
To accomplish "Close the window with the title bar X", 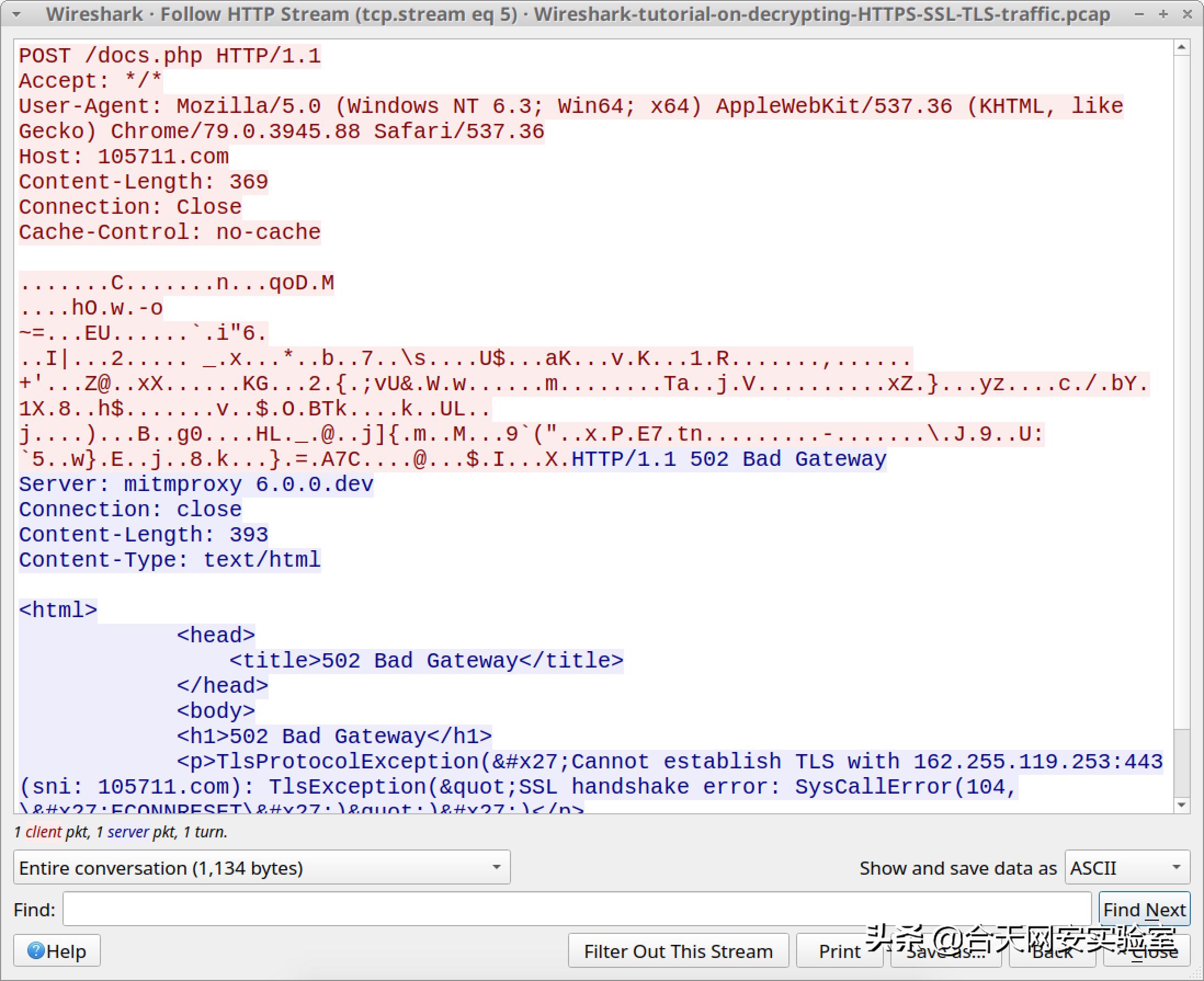I will click(1187, 15).
